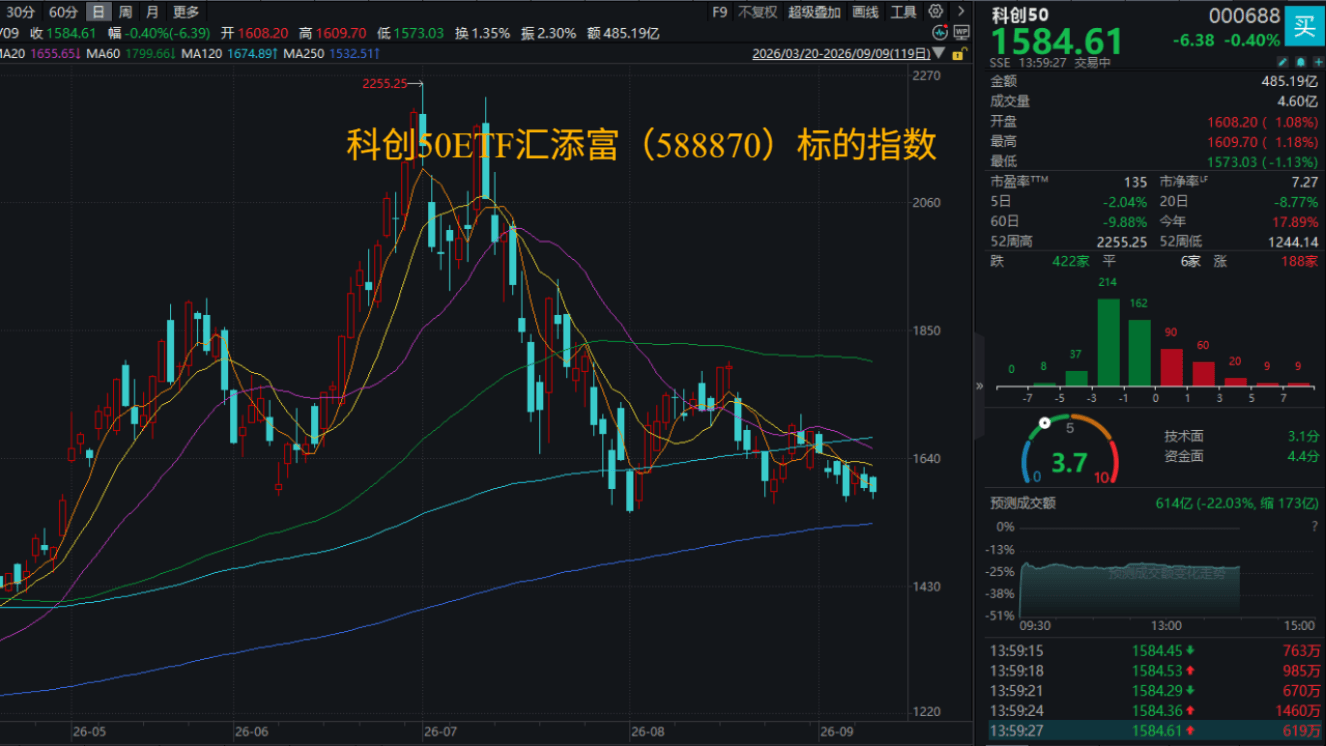Click the 26-05 date axis label
Image resolution: width=1326 pixels, height=746 pixels.
tap(88, 731)
